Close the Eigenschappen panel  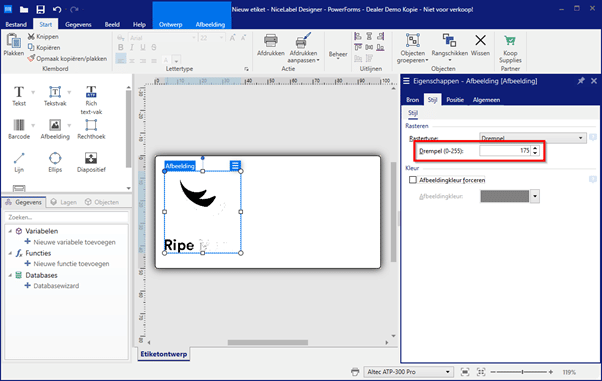click(x=594, y=81)
